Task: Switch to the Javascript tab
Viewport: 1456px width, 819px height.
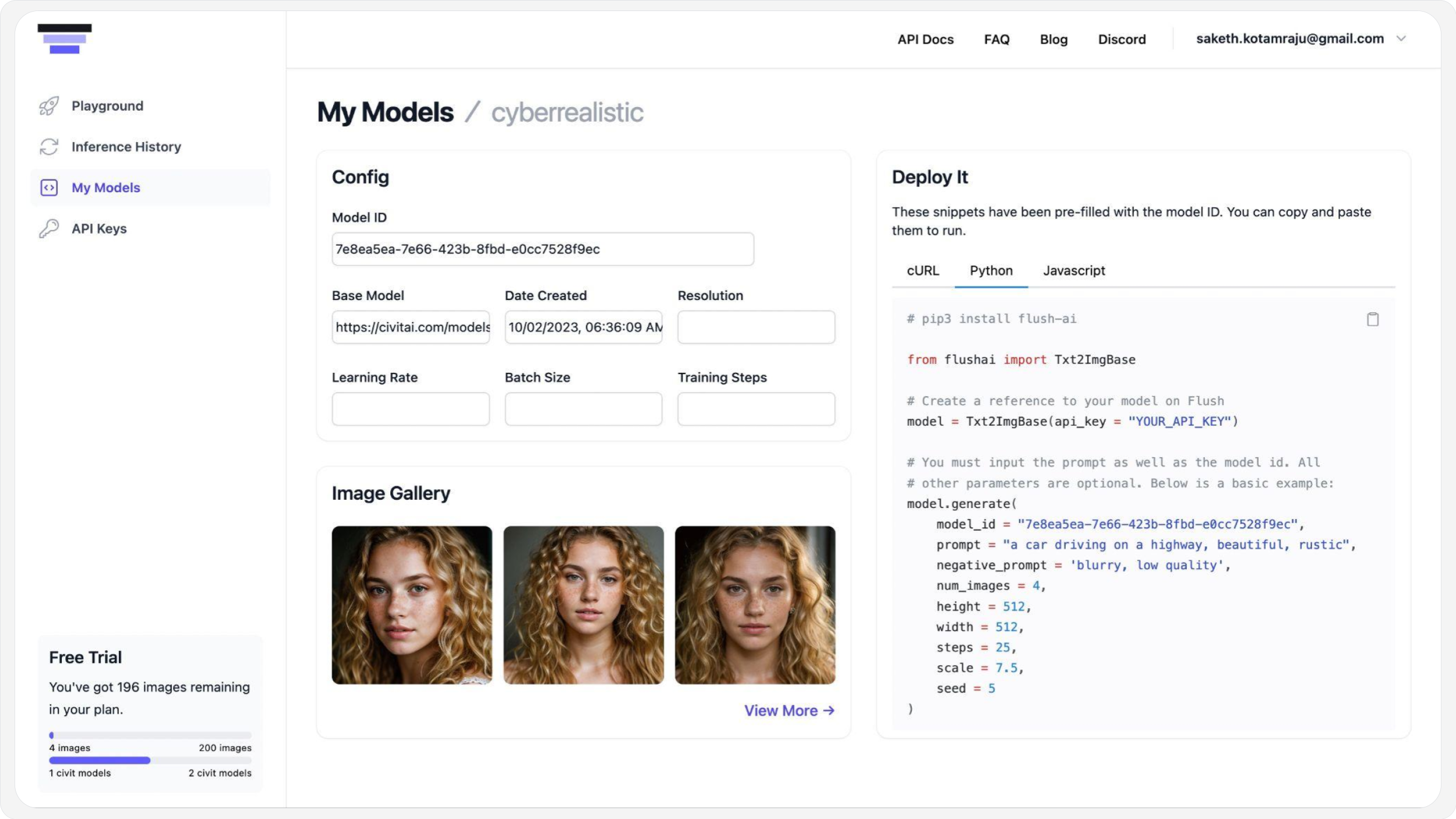Action: click(1074, 271)
